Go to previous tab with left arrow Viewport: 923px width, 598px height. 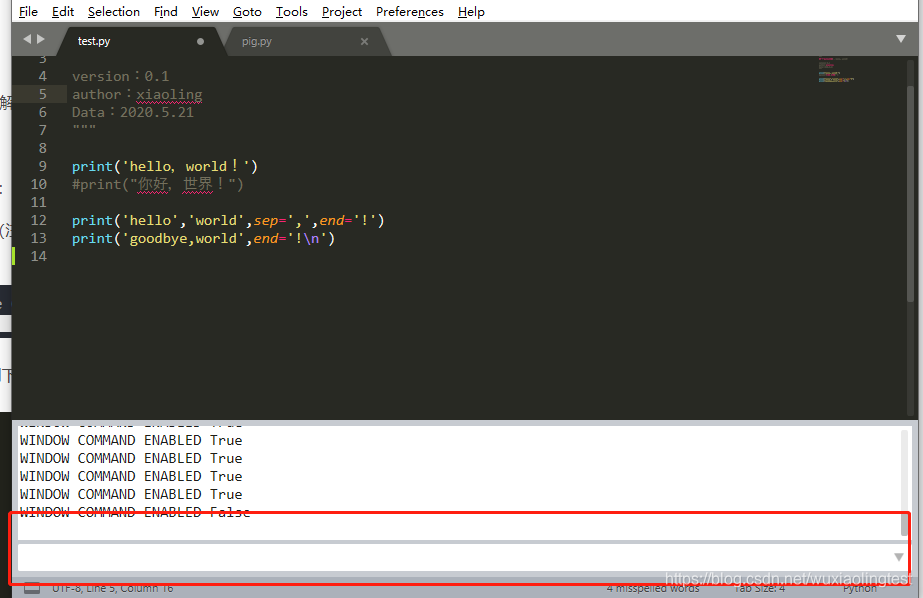[26, 39]
